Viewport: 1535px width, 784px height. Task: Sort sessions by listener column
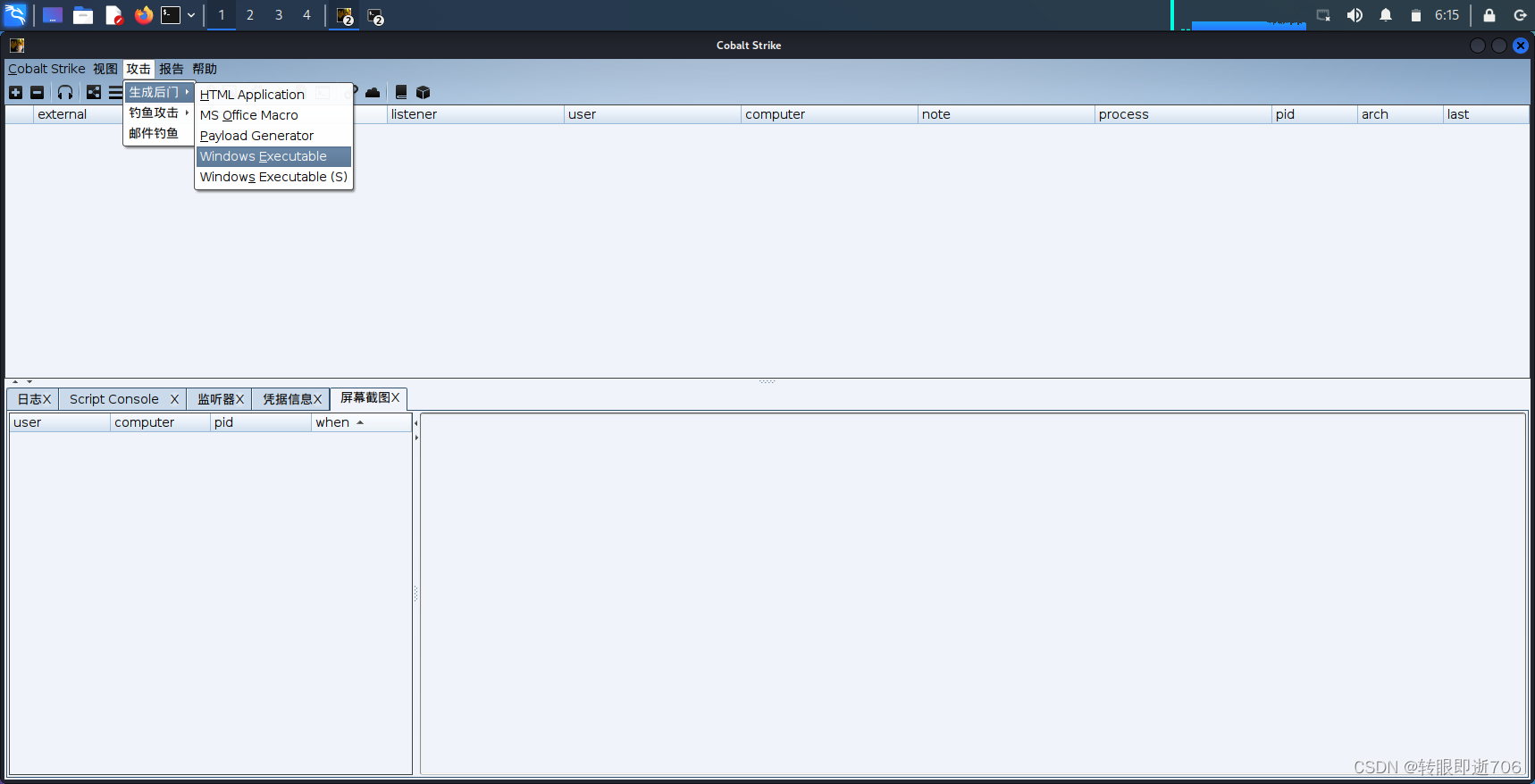click(x=475, y=114)
